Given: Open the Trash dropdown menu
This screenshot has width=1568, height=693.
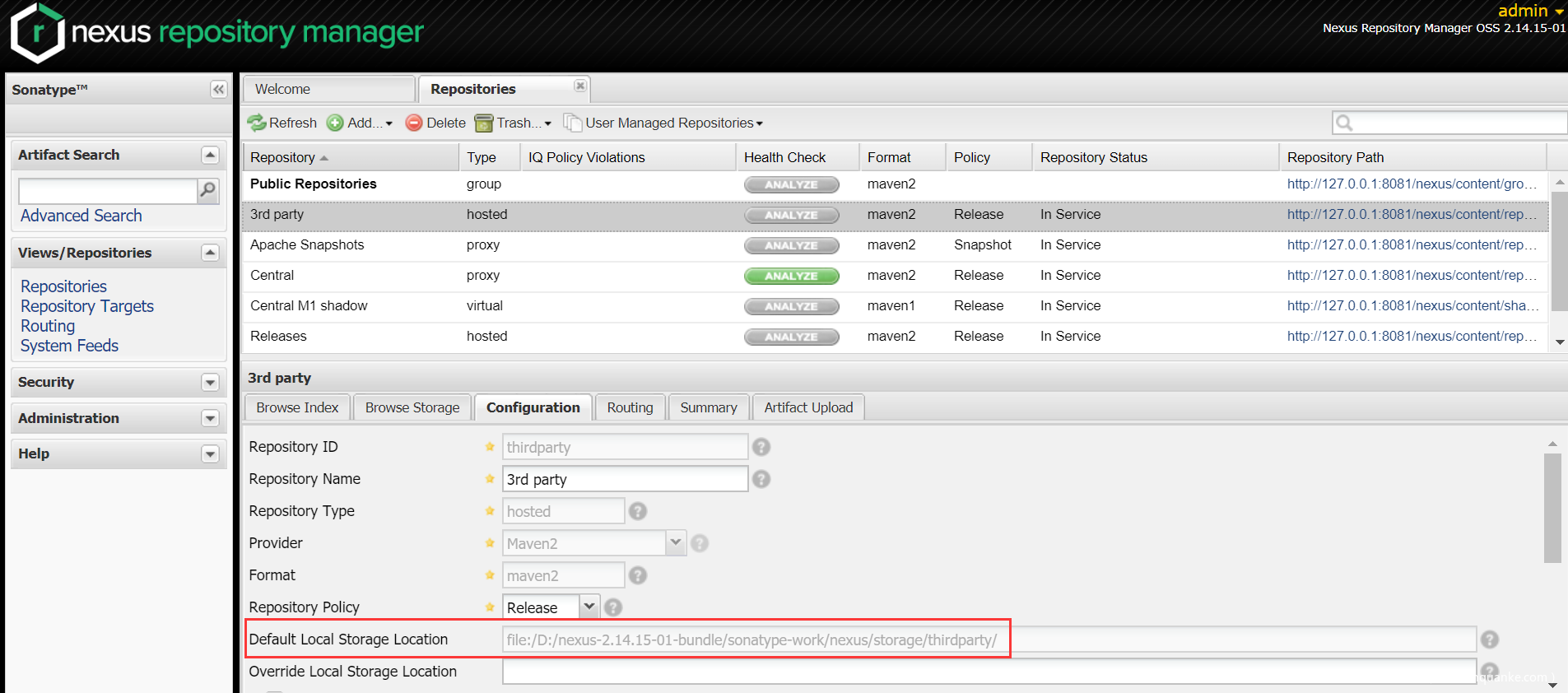Looking at the screenshot, I should tap(514, 123).
